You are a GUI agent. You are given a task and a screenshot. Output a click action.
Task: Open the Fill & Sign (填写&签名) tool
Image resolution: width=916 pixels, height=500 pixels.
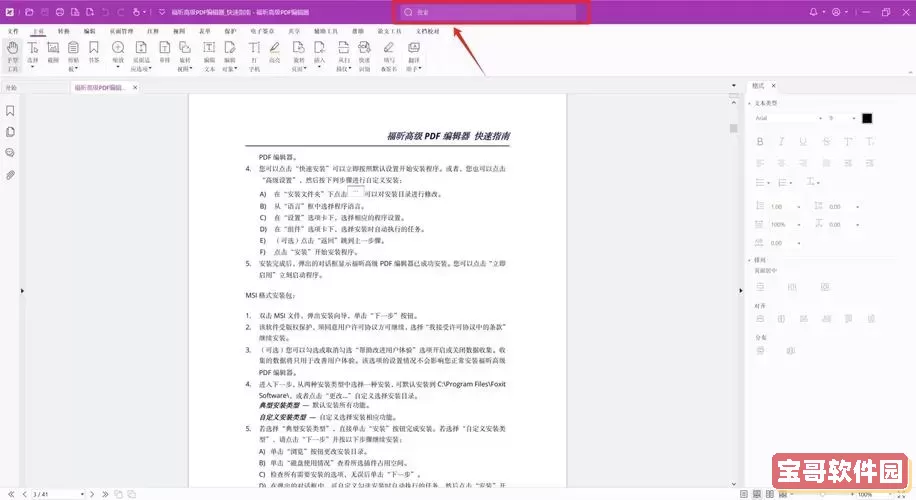(x=388, y=55)
